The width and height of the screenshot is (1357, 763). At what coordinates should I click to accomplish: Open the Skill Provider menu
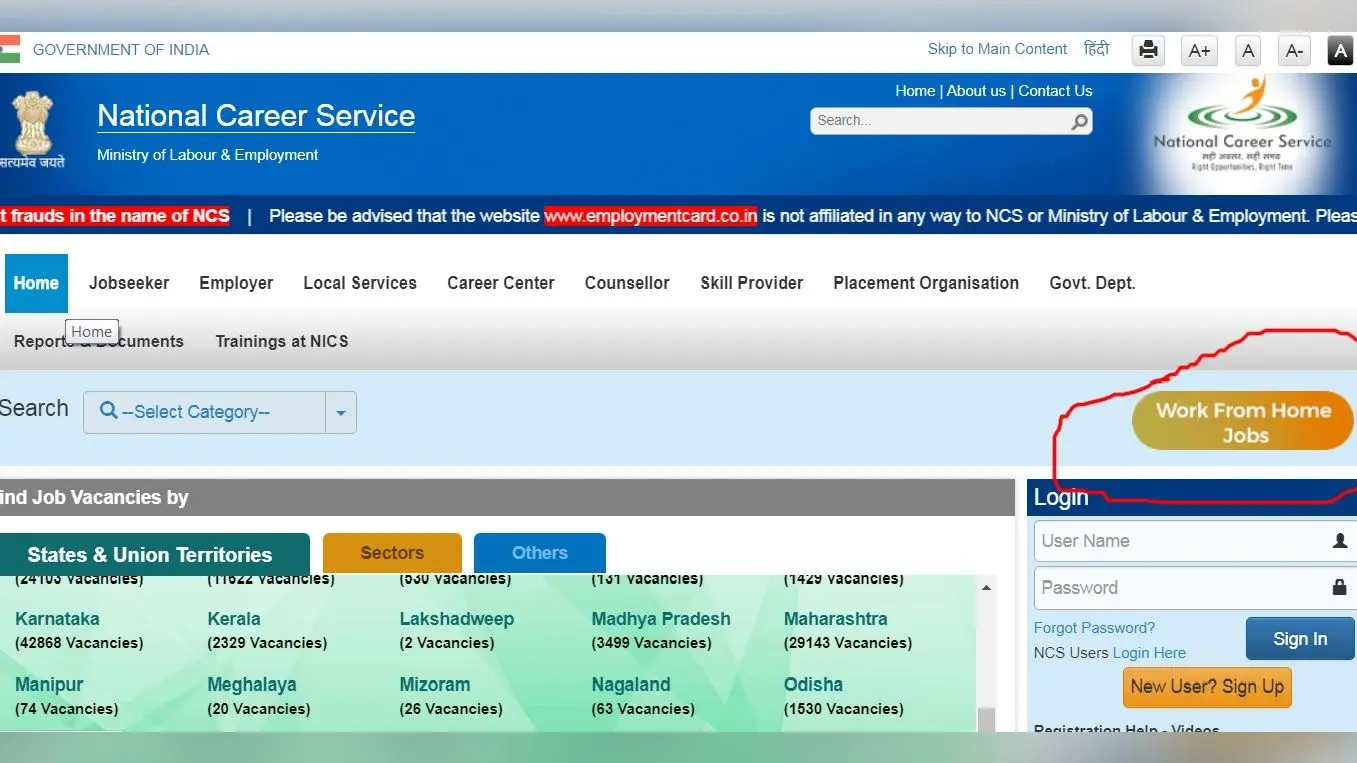pyautogui.click(x=752, y=283)
